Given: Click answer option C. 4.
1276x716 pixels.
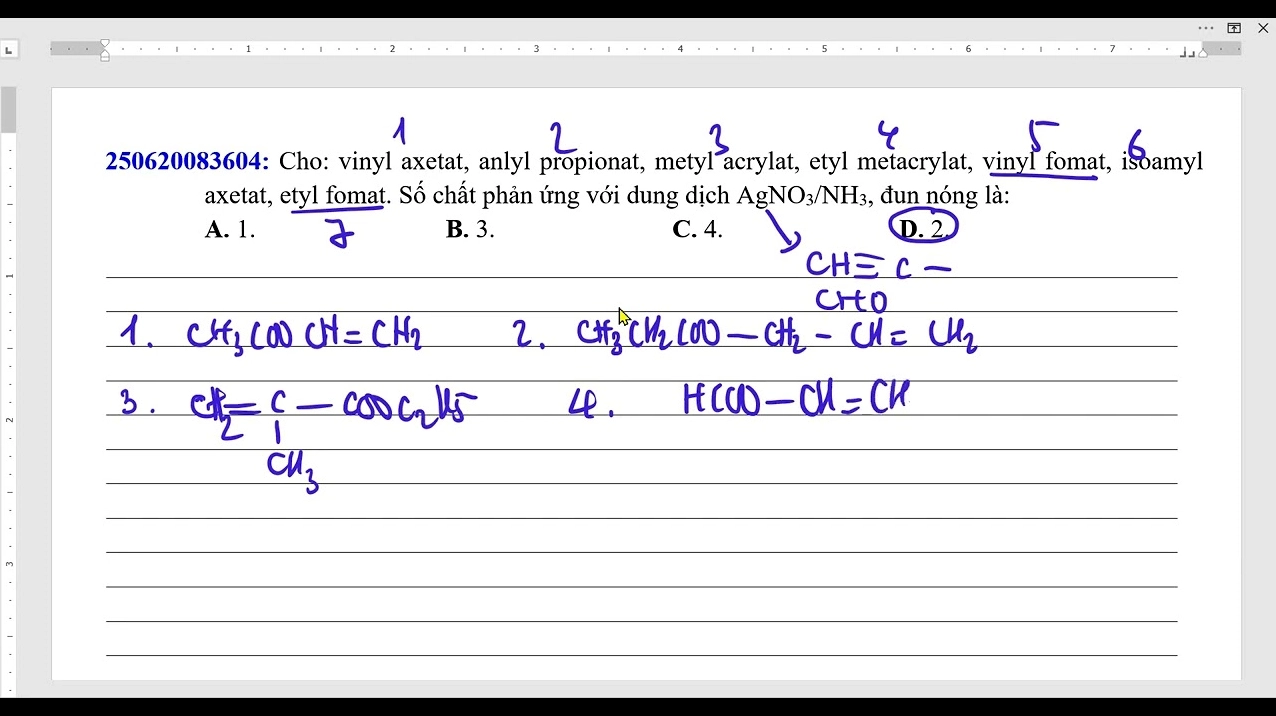Looking at the screenshot, I should click(697, 229).
